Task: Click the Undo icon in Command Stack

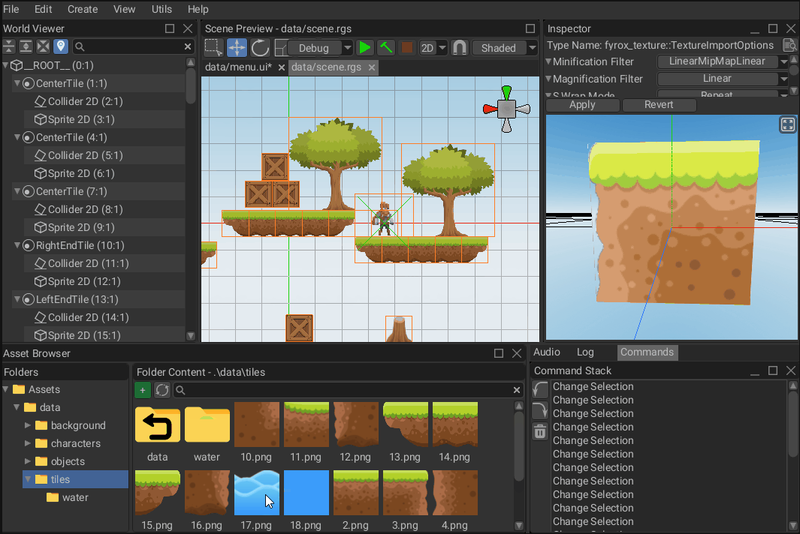Action: (x=540, y=389)
